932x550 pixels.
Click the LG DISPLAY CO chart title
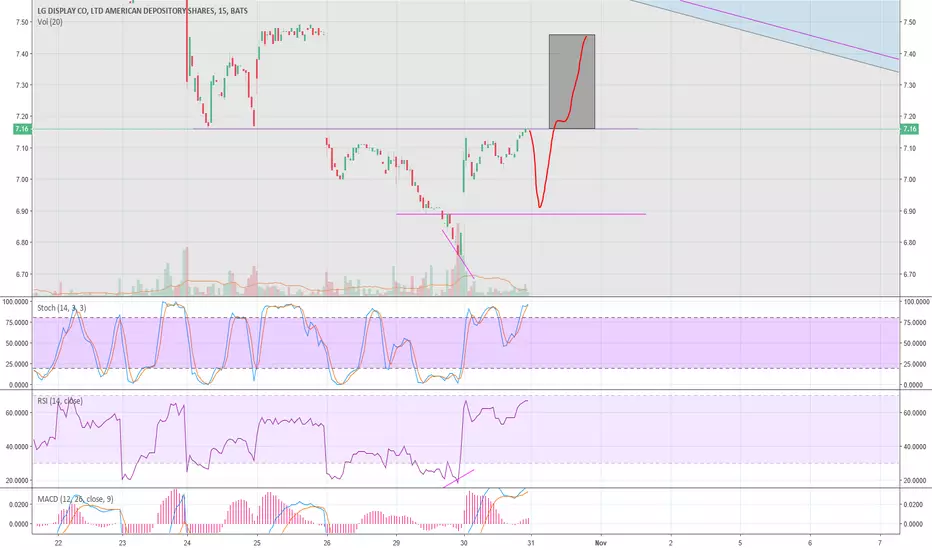(x=142, y=11)
